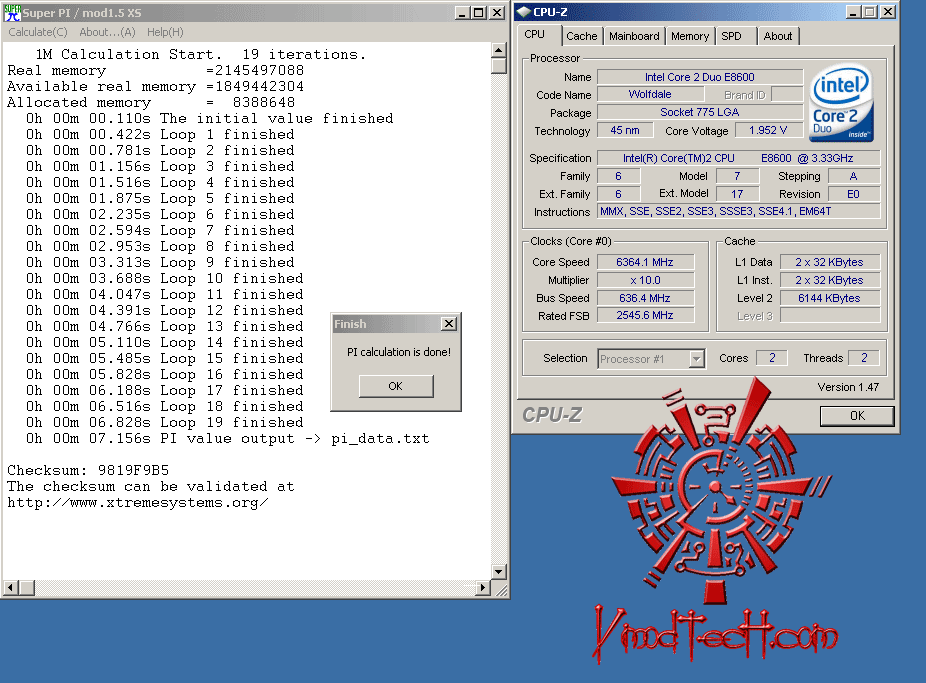The height and width of the screenshot is (683, 926).
Task: Switch to the About tab in CPU-Z
Action: [x=778, y=36]
